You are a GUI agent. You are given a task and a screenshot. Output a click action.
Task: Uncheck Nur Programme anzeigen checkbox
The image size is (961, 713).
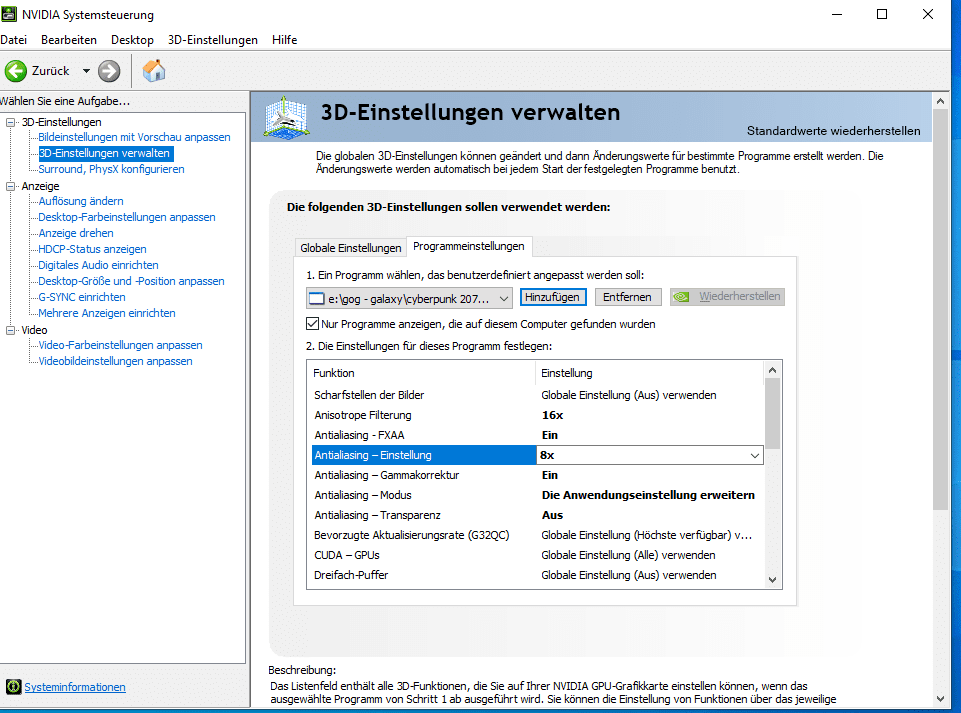313,324
